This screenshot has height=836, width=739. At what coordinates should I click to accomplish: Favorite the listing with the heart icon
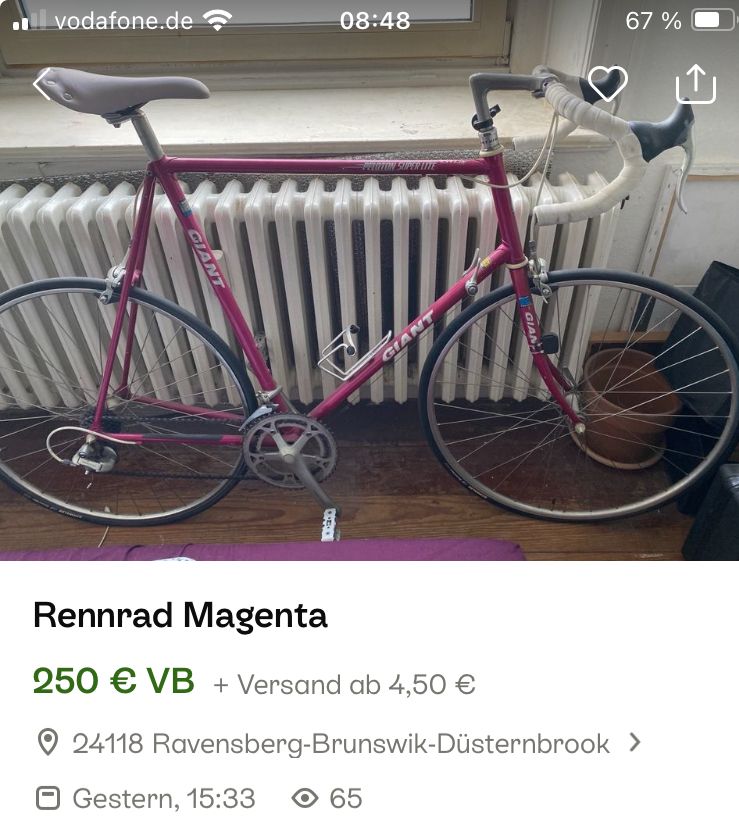point(607,84)
